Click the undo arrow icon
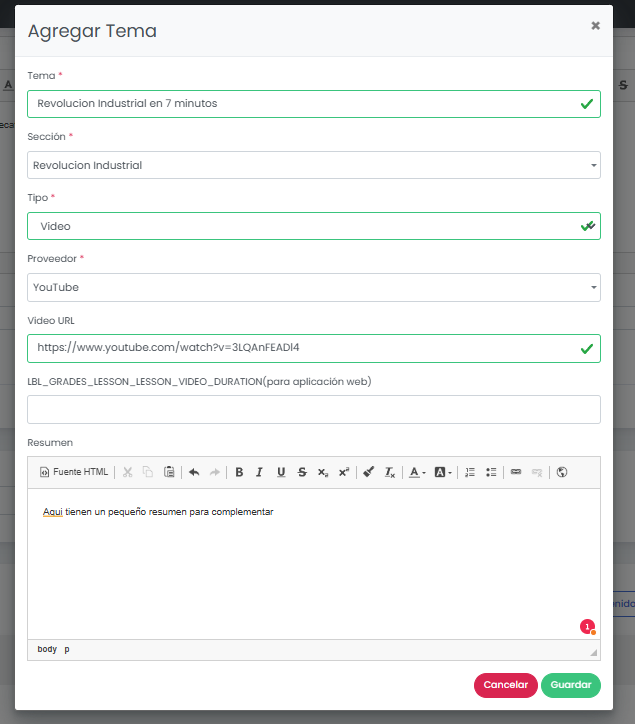 [194, 472]
